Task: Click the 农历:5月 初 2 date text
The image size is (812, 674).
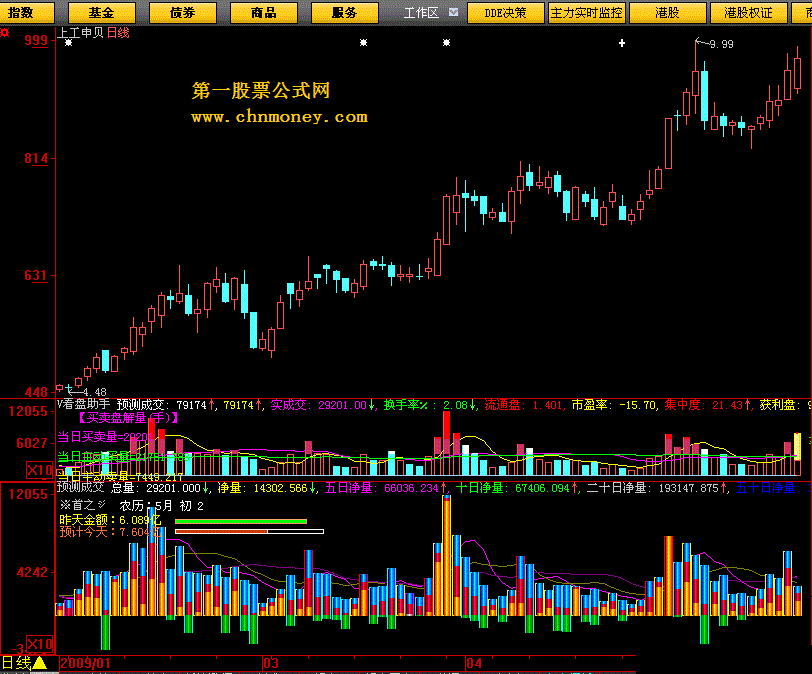Action: coord(162,506)
